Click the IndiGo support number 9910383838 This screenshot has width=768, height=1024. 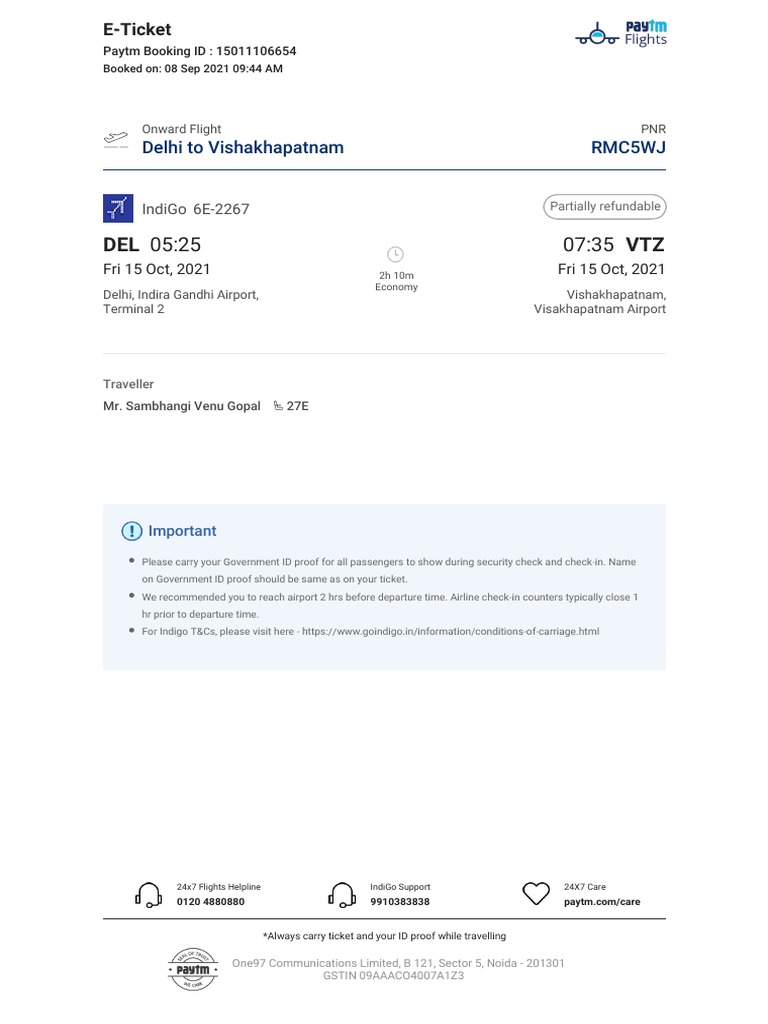tap(400, 902)
